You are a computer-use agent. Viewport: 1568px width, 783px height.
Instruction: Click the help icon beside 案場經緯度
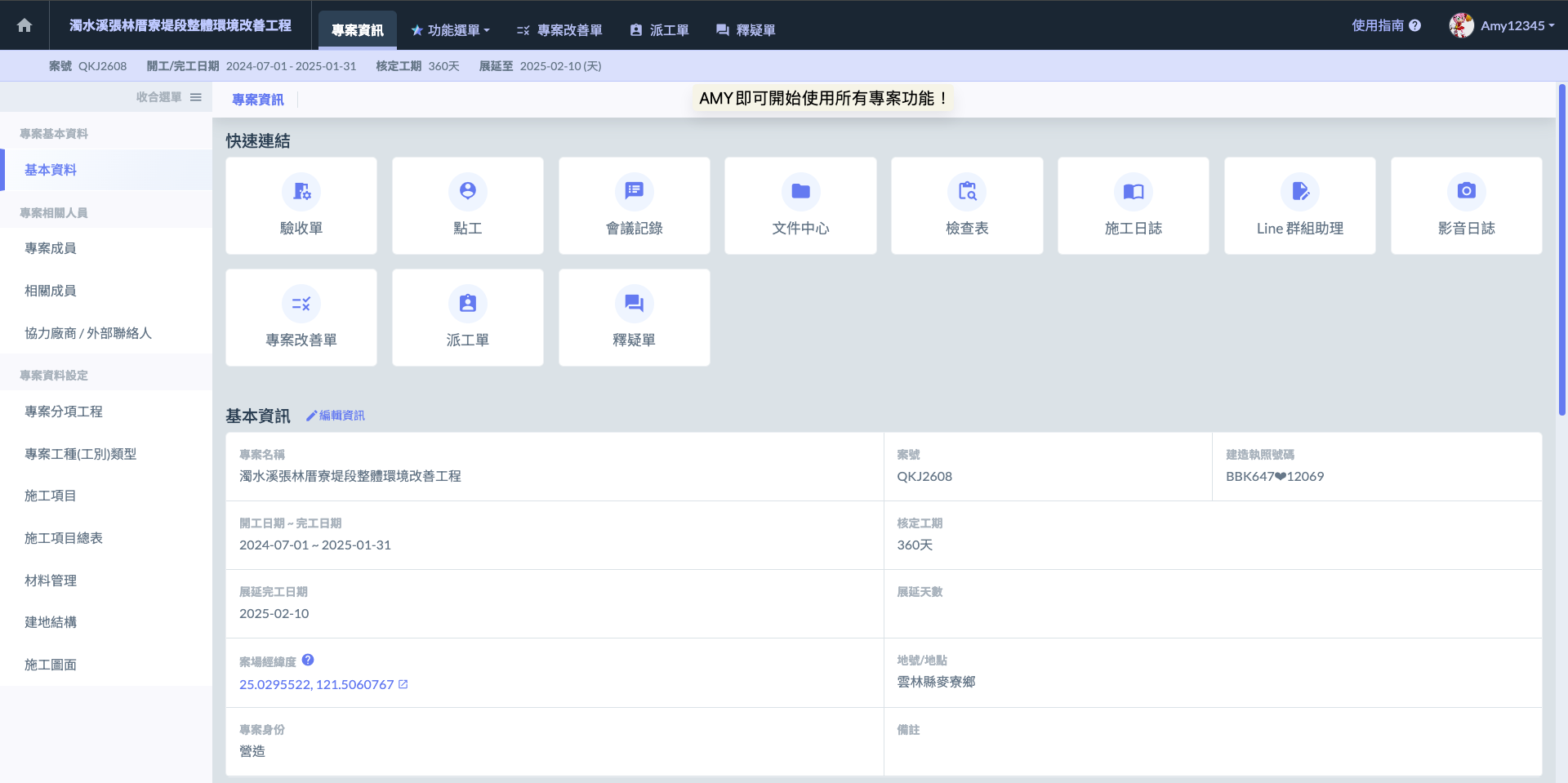pos(308,661)
